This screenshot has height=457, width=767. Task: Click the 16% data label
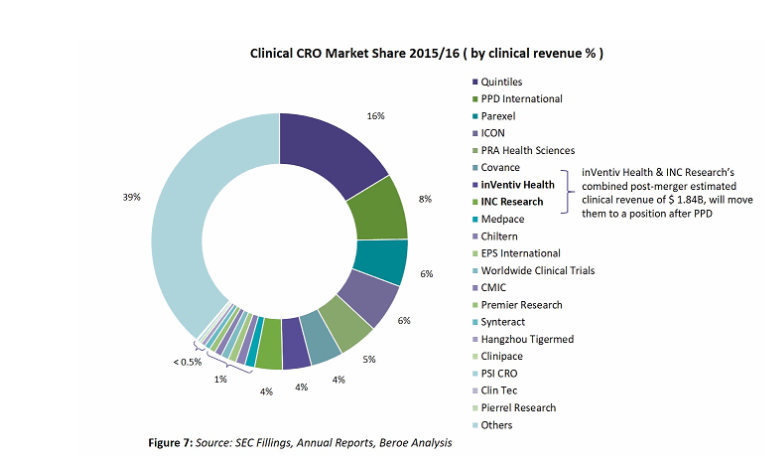(x=376, y=116)
